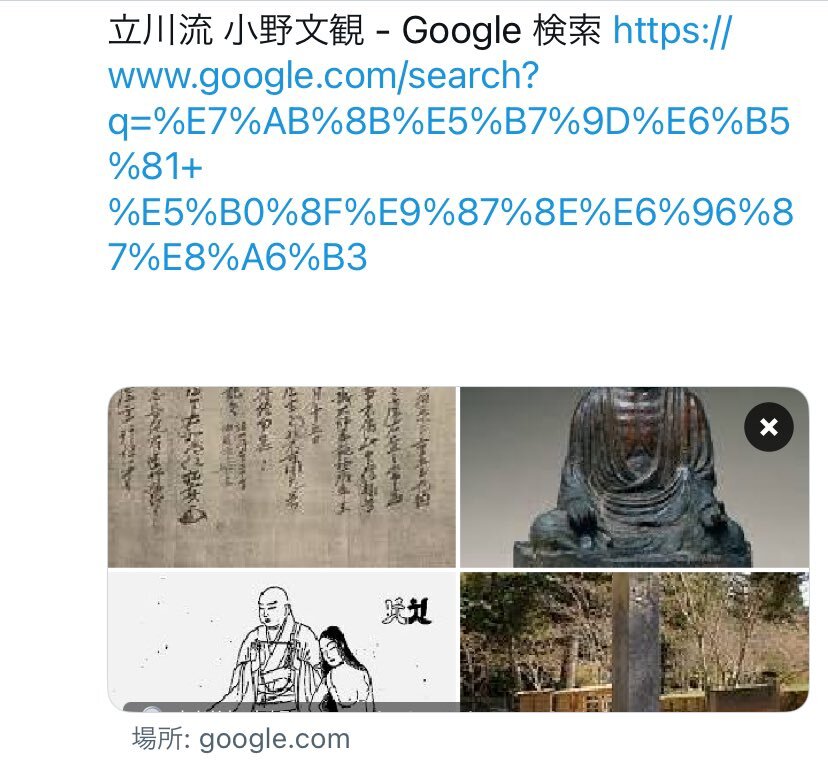Tap the final "7%E8%A6%B3" link line
This screenshot has height=777, width=828.
[237, 258]
